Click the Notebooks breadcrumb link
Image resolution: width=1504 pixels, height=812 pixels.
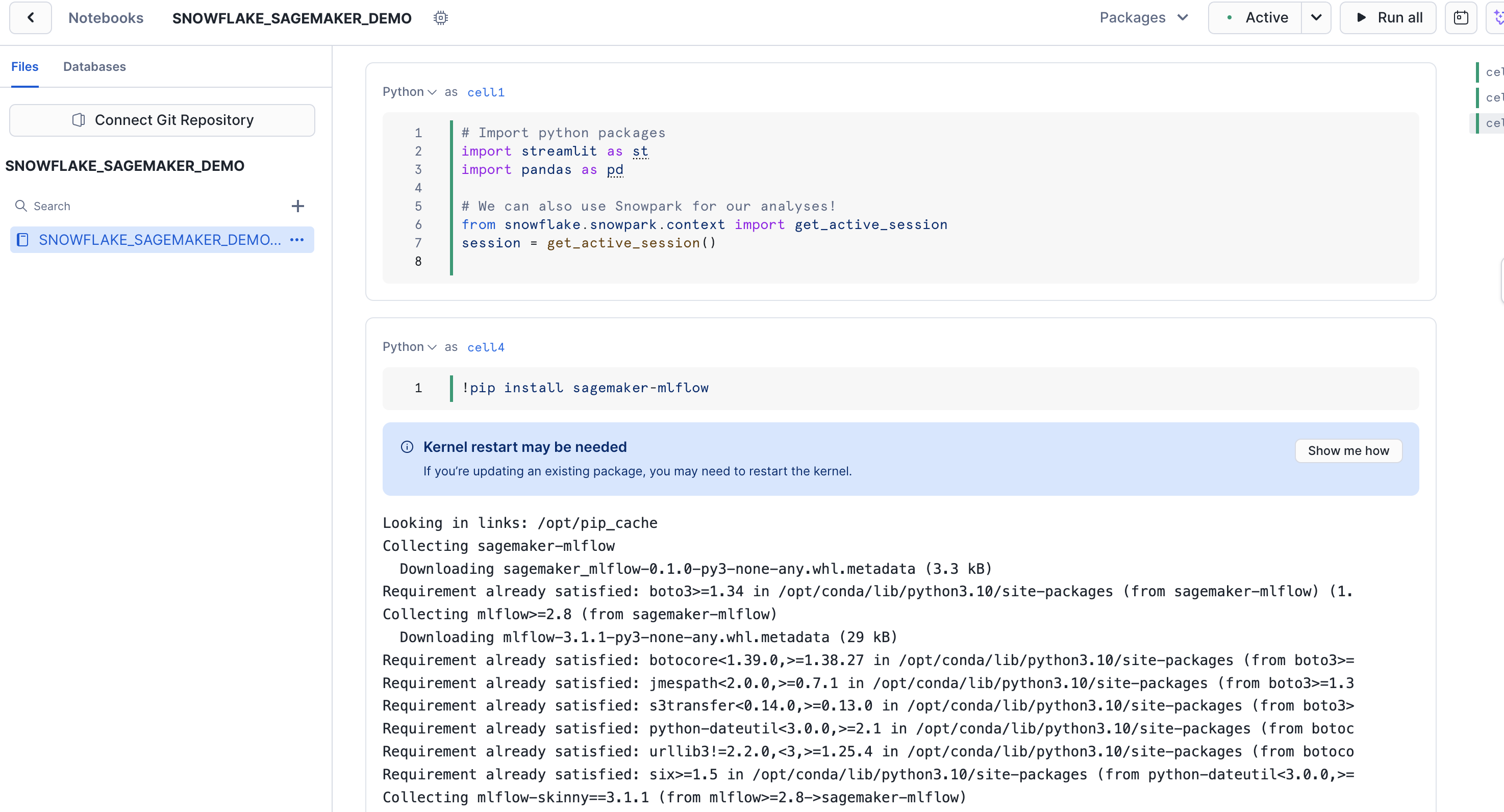(106, 17)
